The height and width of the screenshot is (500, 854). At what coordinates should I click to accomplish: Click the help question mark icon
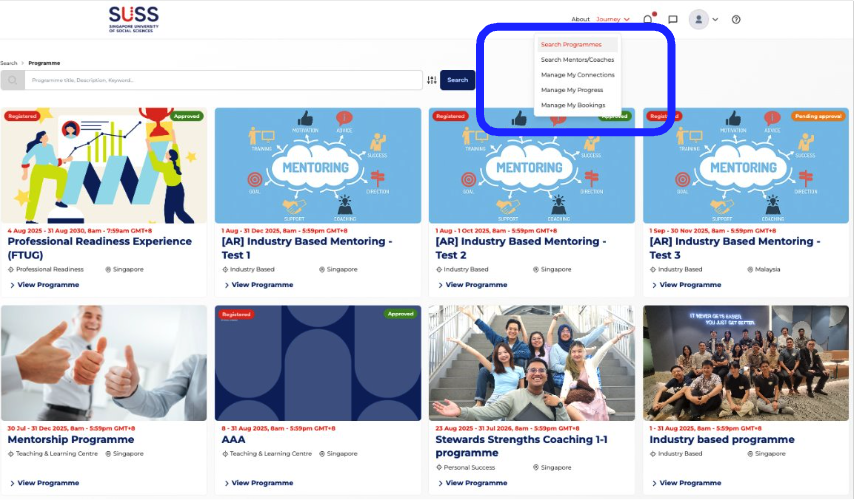[736, 19]
